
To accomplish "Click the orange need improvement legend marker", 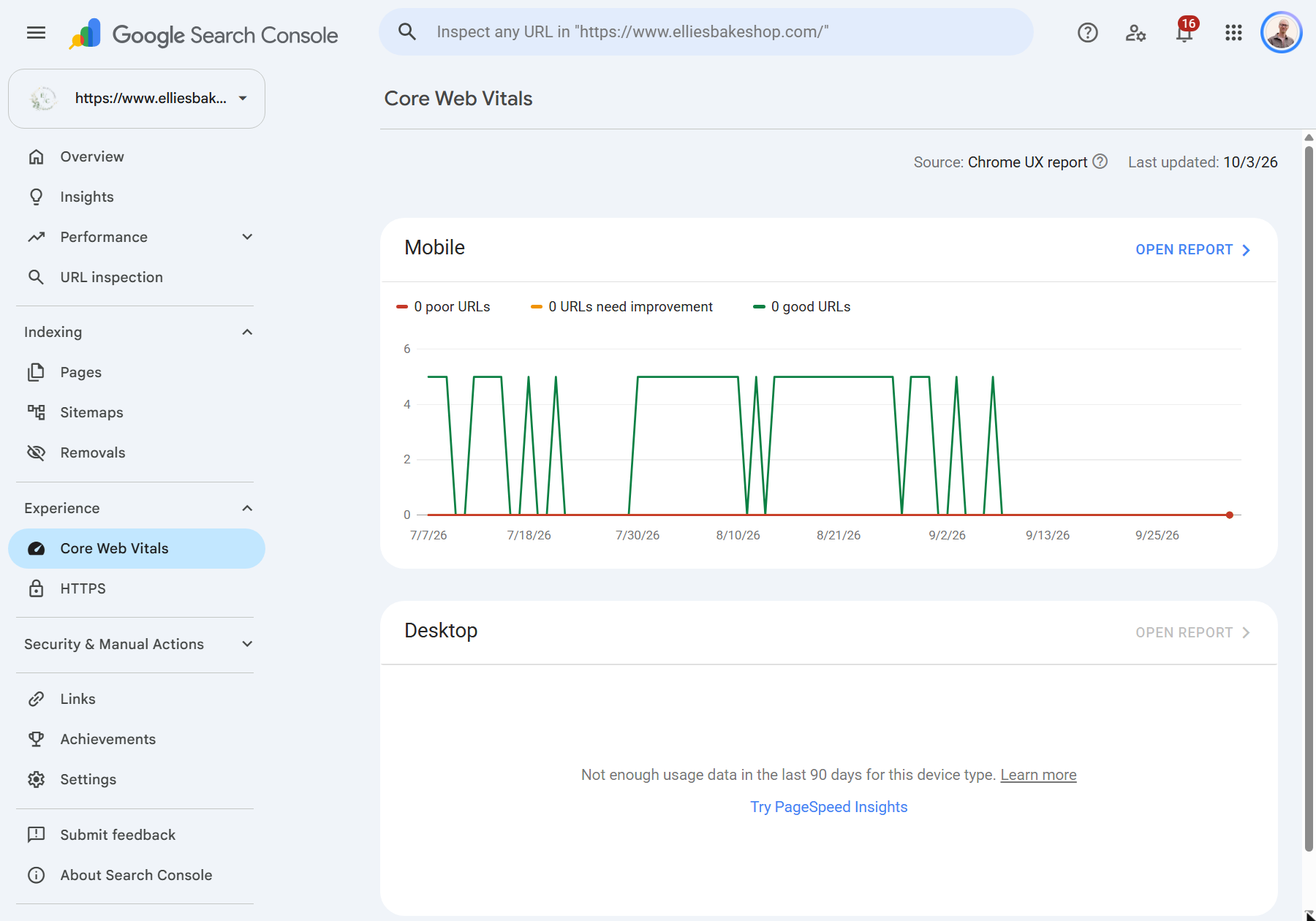I will [537, 307].
